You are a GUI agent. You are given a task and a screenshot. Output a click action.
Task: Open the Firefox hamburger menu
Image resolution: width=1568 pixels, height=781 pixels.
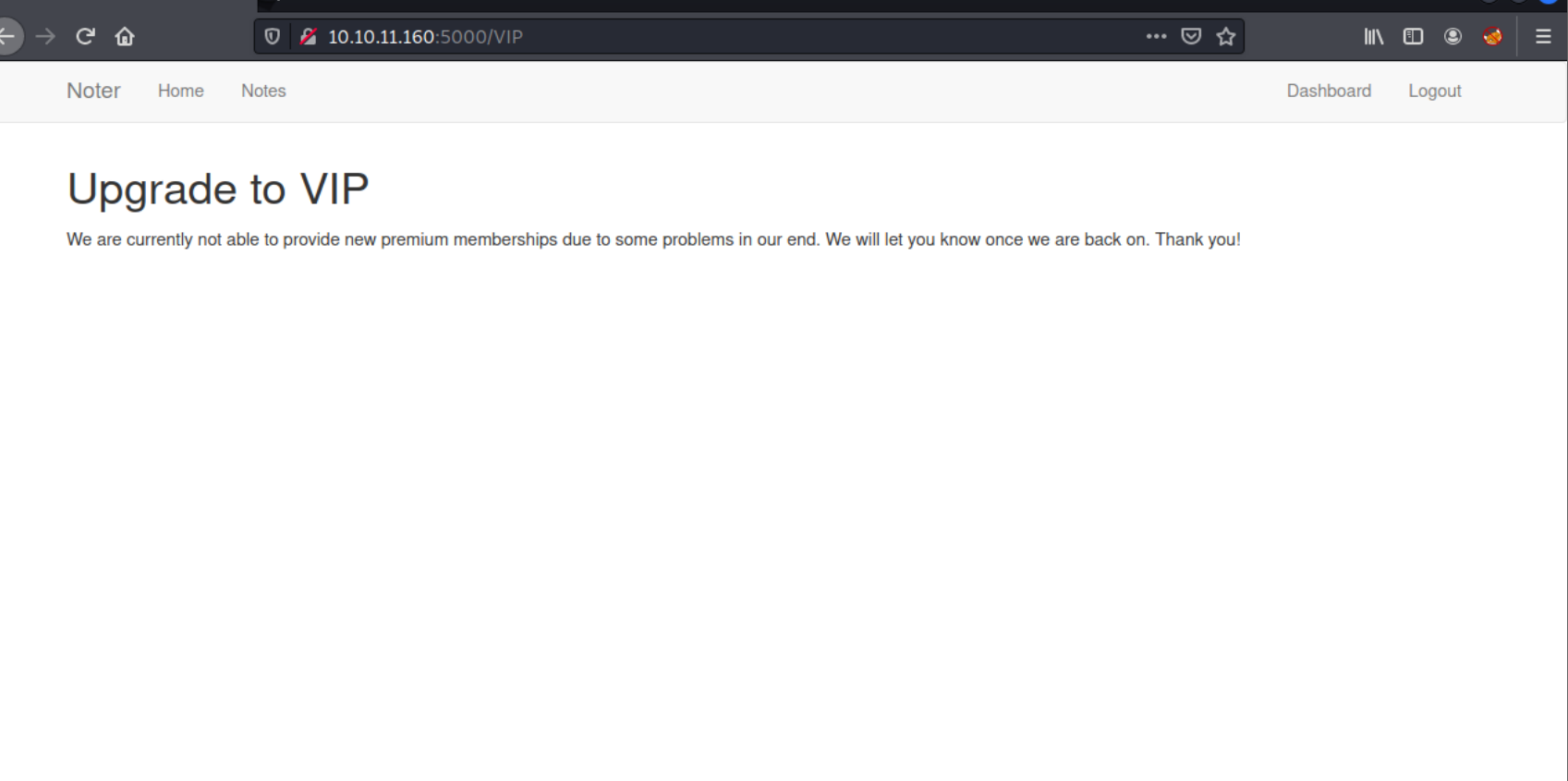coord(1543,37)
